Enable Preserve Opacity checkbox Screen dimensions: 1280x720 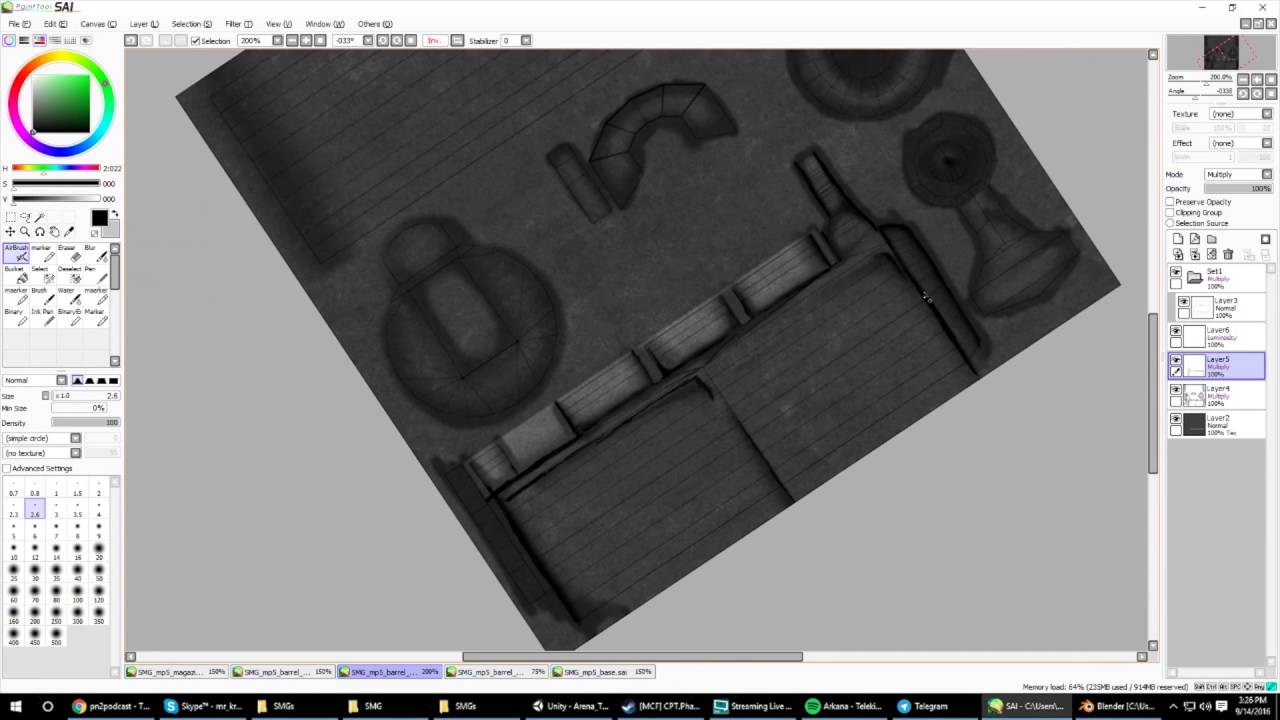point(1170,202)
